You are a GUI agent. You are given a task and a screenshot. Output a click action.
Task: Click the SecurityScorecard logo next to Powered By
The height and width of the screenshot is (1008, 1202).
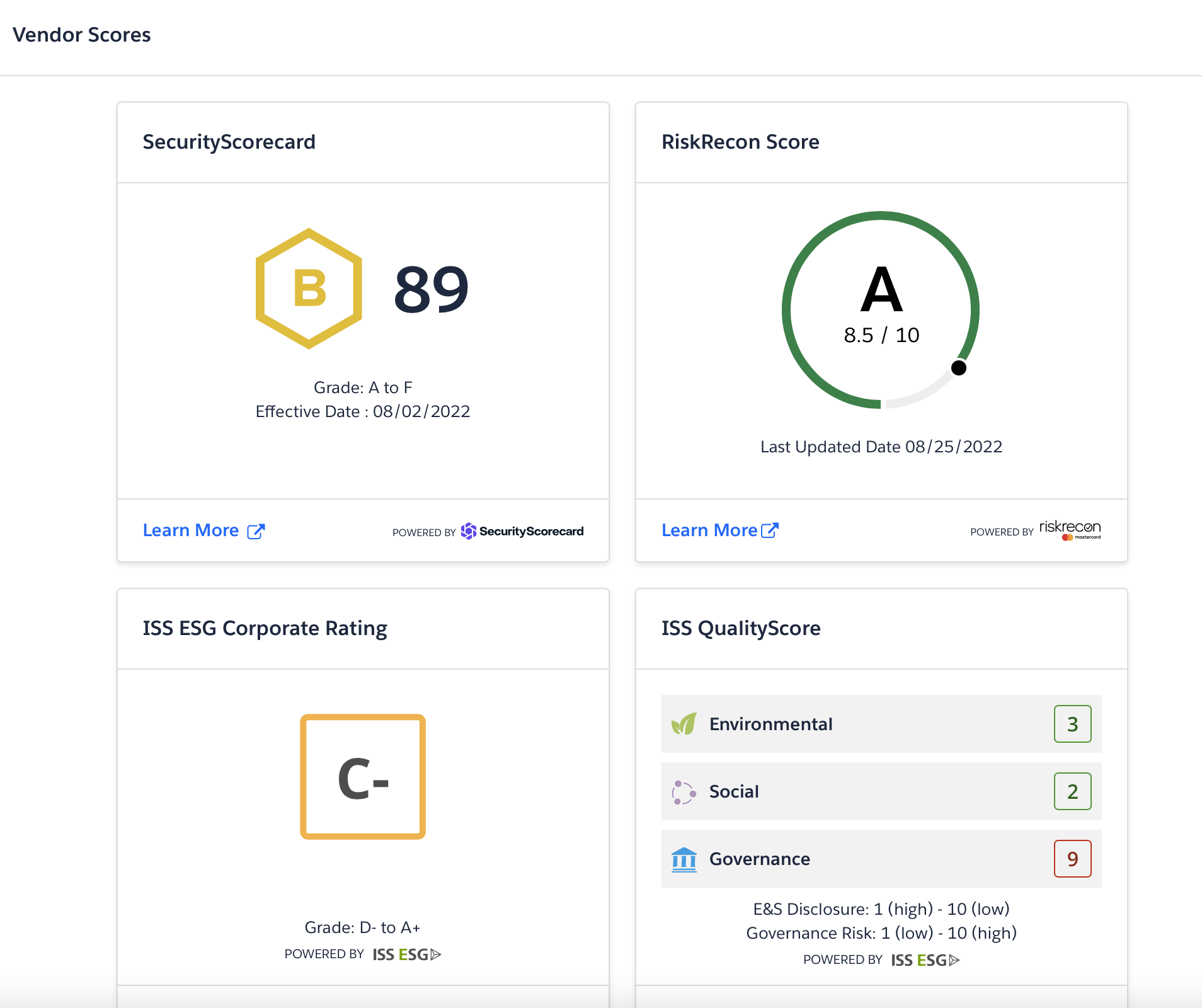point(522,531)
